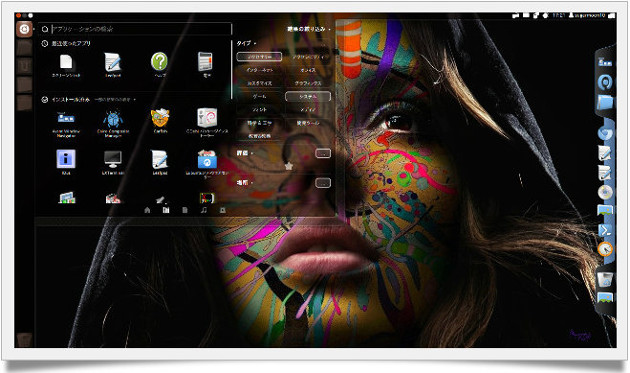This screenshot has width=630, height=373.
Task: Toggle the システム type filter button
Action: pyautogui.click(x=308, y=96)
